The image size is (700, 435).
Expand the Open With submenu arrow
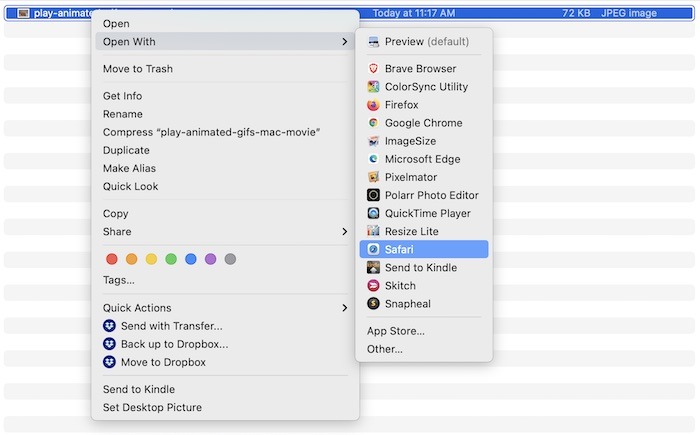tap(345, 42)
